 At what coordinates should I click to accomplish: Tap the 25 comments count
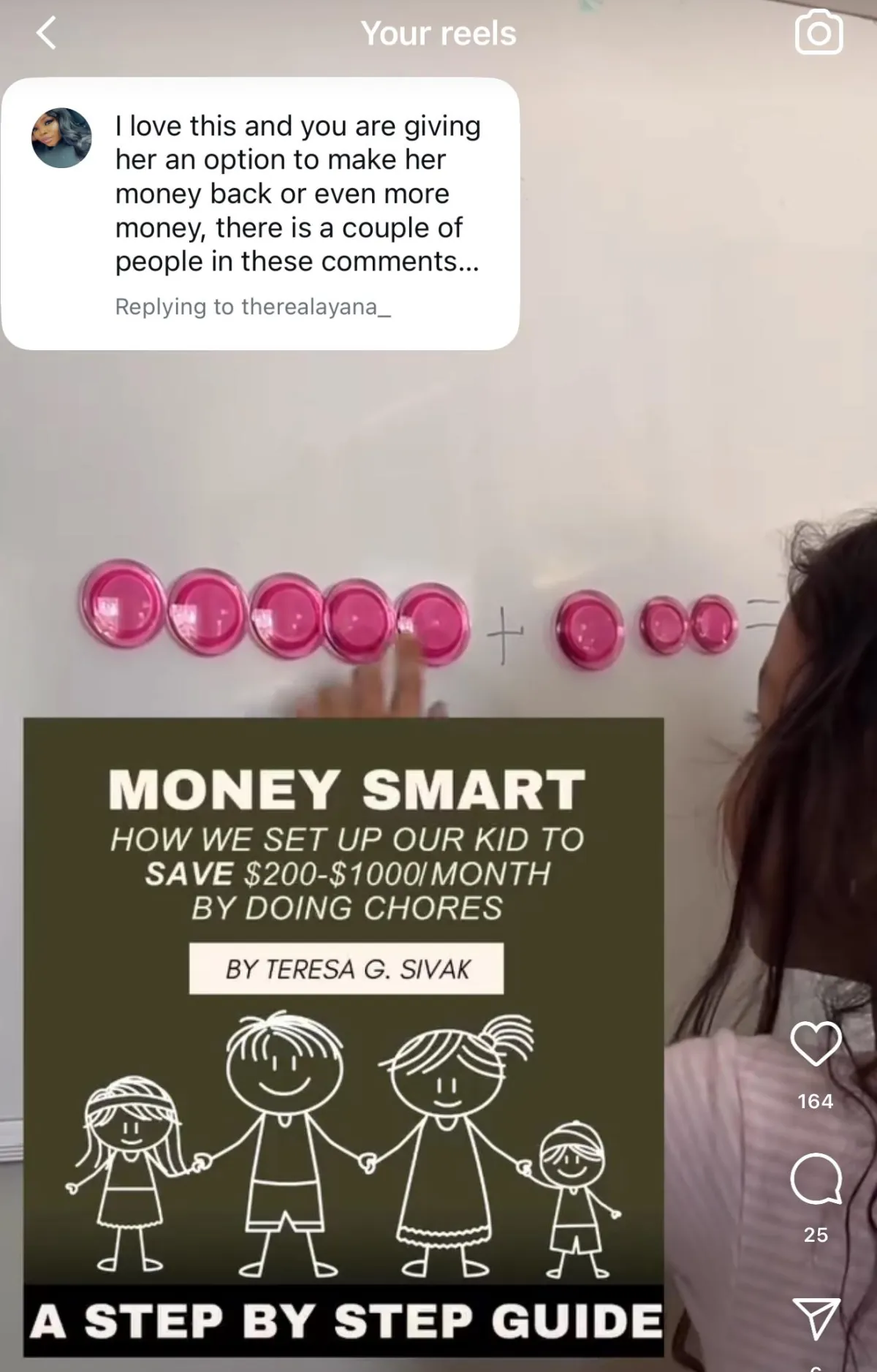(816, 1235)
